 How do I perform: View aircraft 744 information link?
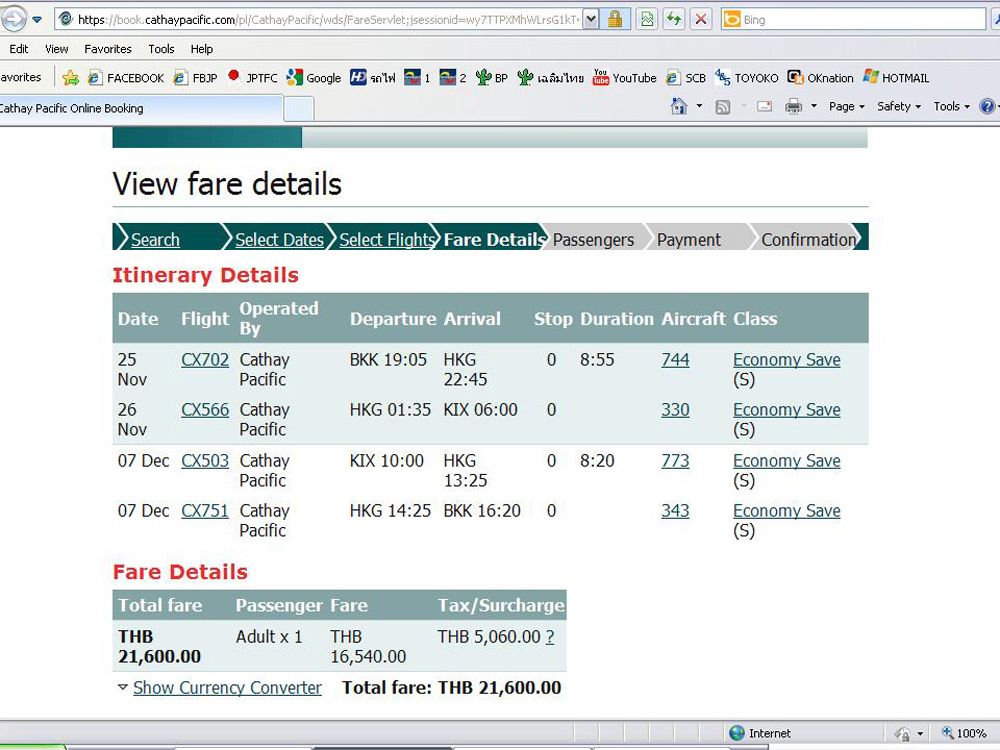tap(675, 360)
